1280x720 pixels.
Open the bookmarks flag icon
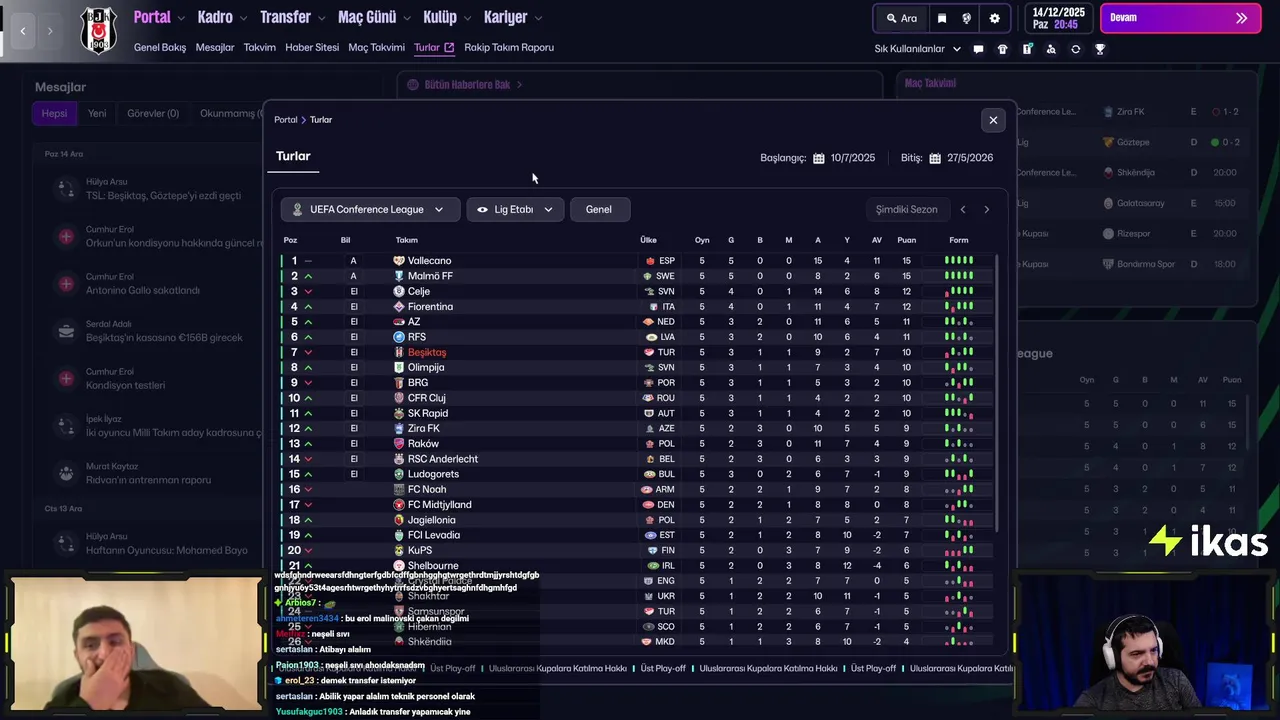(942, 18)
